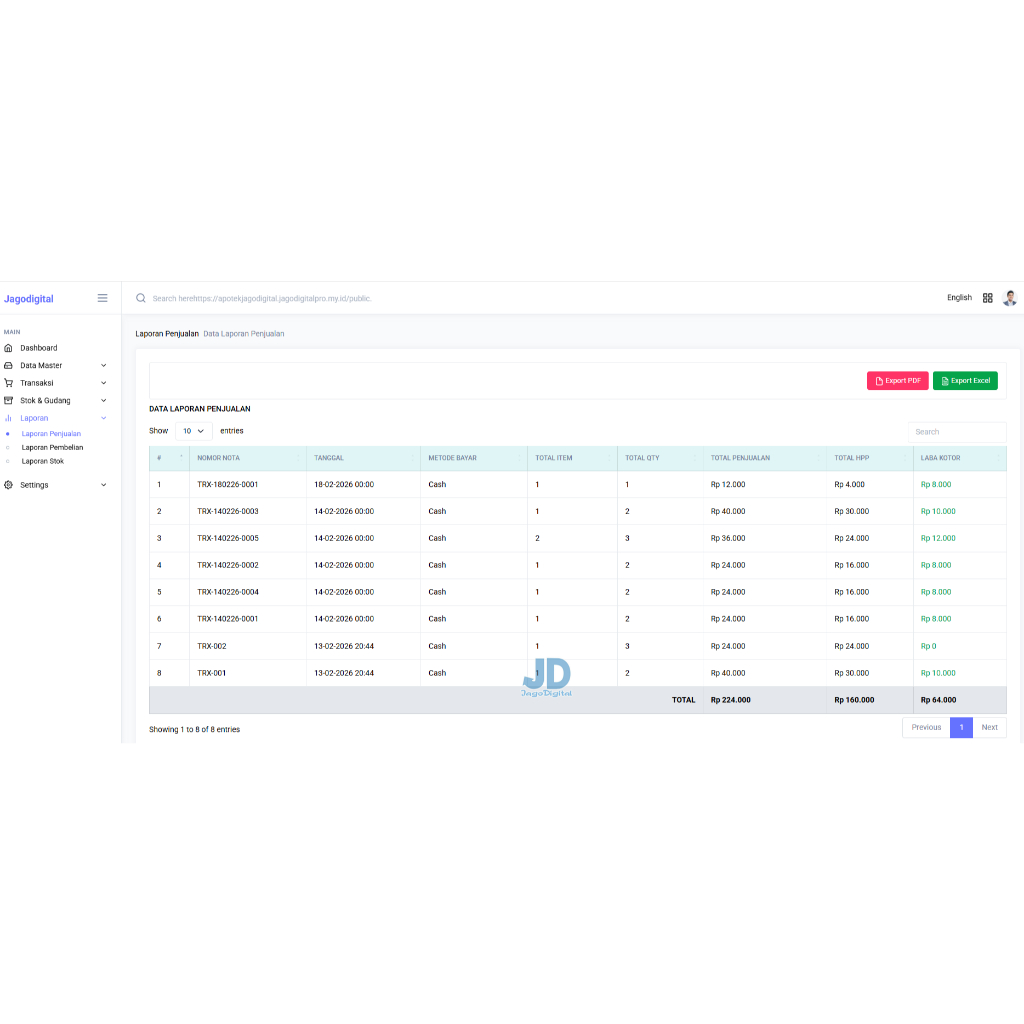
Task: Open the English language selector
Action: 959,298
